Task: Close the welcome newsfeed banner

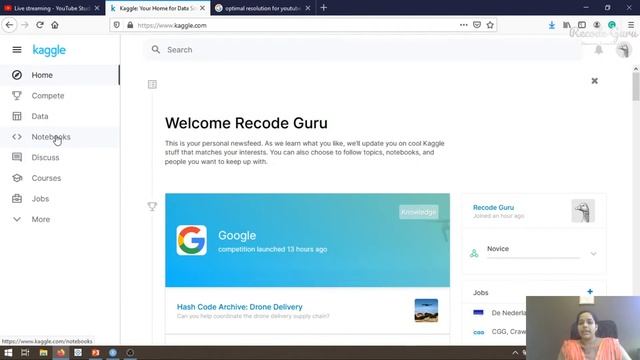Action: pyautogui.click(x=595, y=81)
